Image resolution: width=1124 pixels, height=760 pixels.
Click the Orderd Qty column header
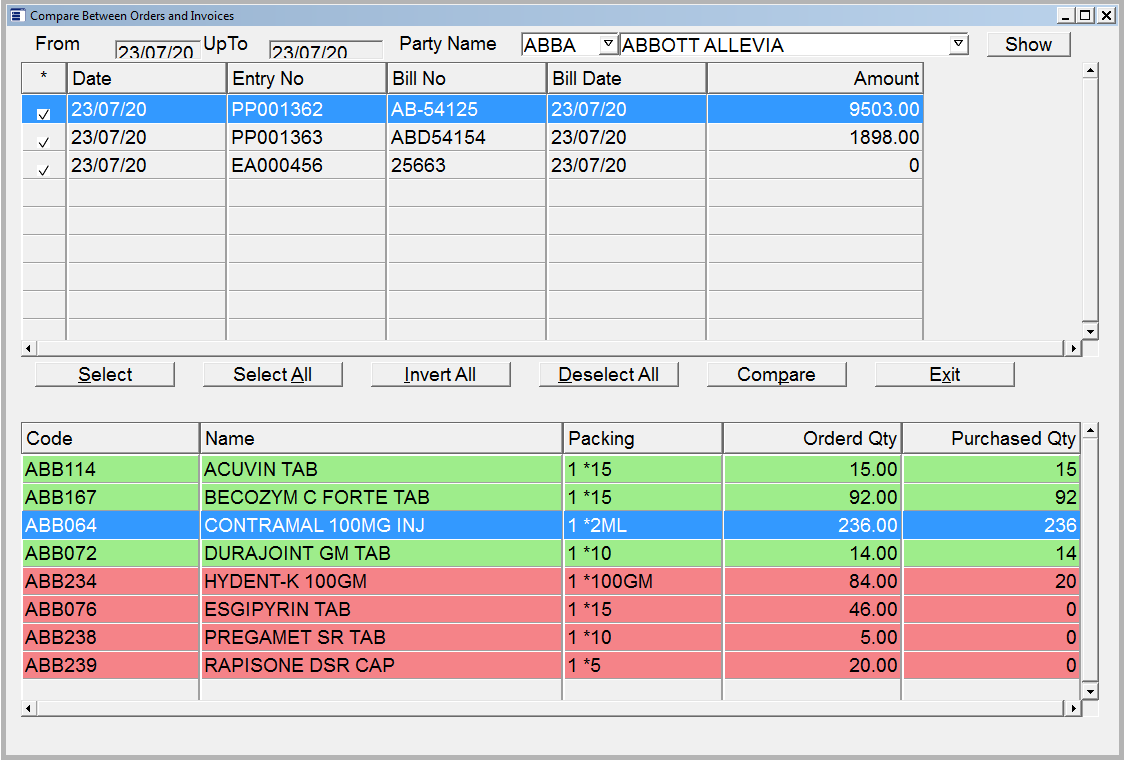tap(812, 438)
